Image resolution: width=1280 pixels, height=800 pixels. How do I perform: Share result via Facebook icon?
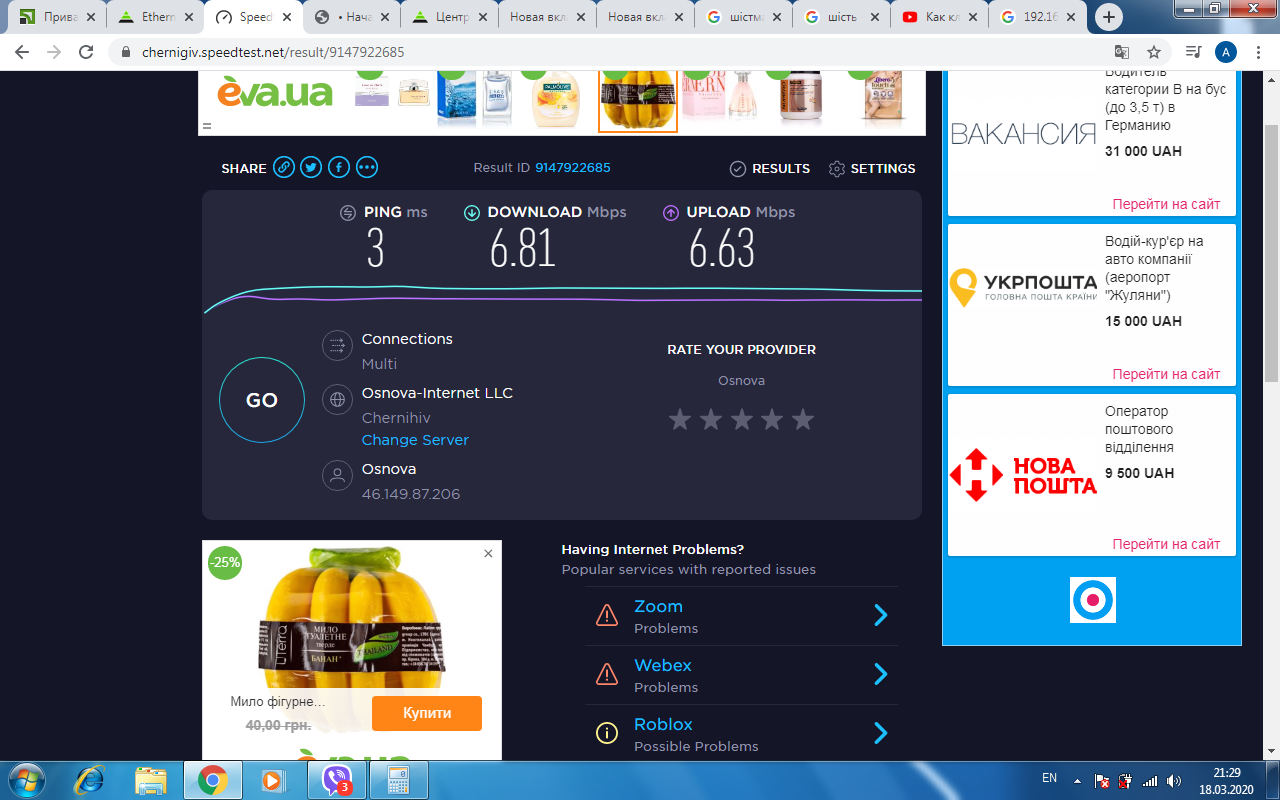tap(339, 168)
